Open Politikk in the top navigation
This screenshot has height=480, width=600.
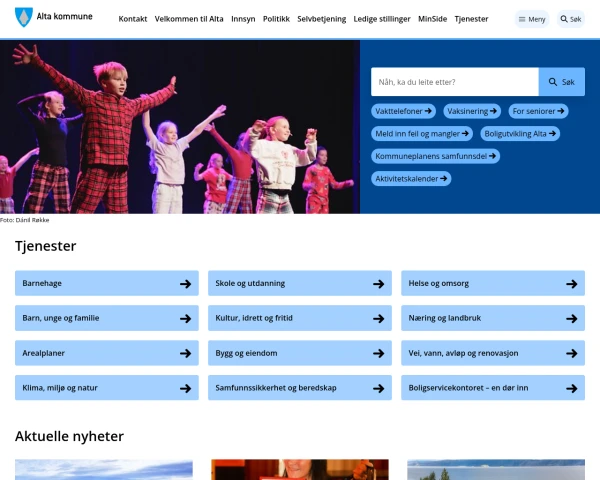pos(276,19)
